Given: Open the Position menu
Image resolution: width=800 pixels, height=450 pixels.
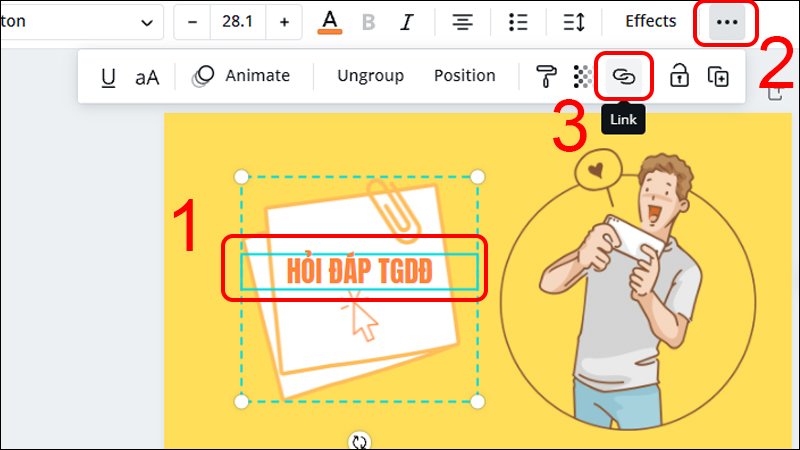Looking at the screenshot, I should point(464,76).
